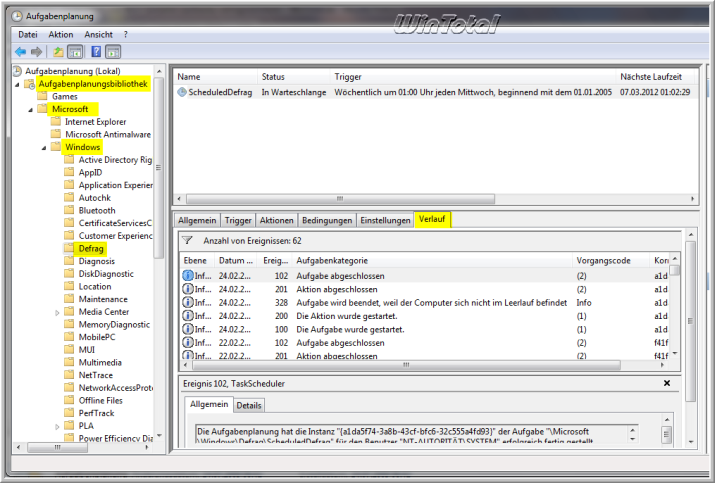
Task: Click the filter funnel icon beside Anzahl von Ereignissen
Action: click(187, 240)
